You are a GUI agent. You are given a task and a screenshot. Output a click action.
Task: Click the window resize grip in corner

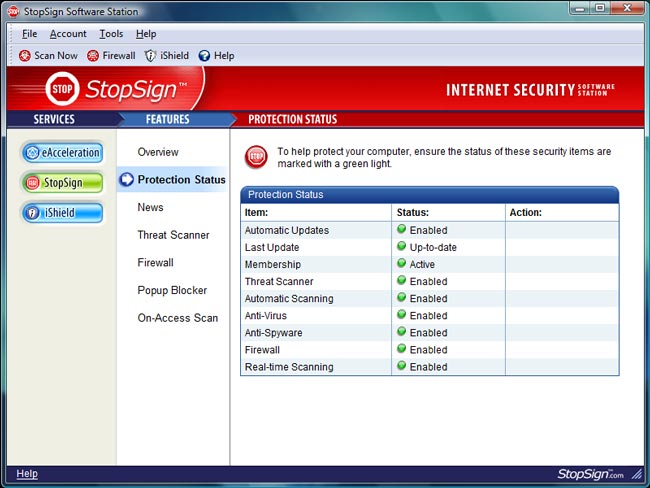(637, 474)
